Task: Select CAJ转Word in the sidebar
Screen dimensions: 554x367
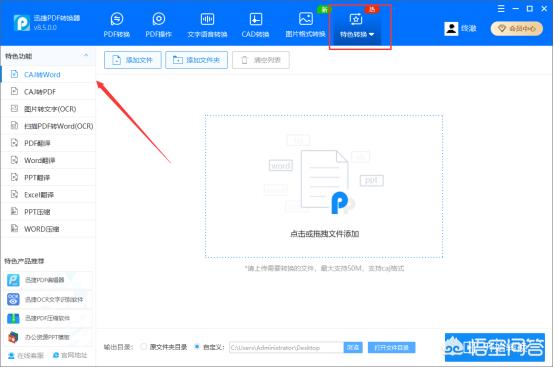Action: click(x=48, y=75)
